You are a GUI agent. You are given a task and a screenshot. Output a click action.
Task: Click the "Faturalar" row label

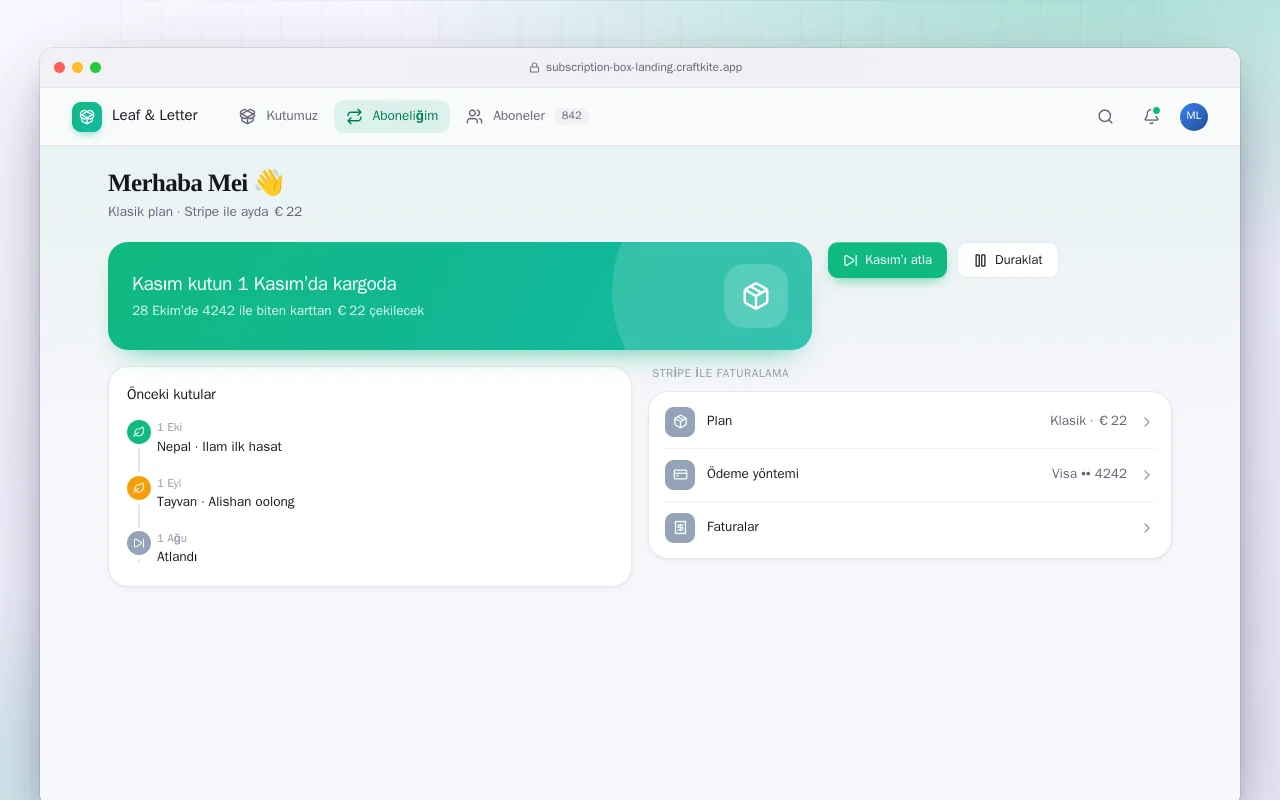pyautogui.click(x=733, y=527)
